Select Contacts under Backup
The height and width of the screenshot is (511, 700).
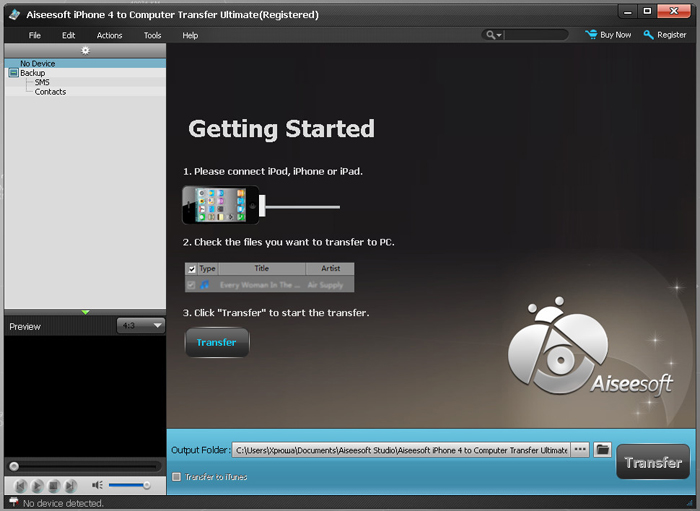pos(50,92)
